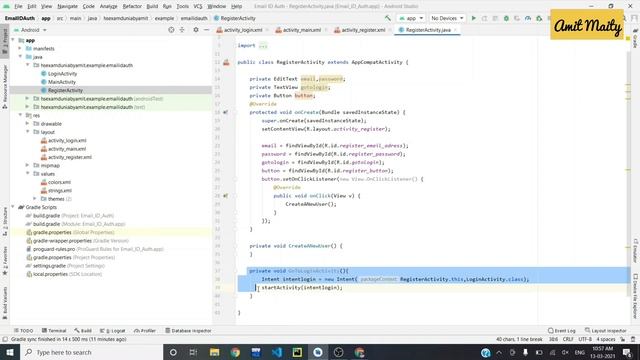Viewport: 640px width, 360px height.
Task: Click the Make Project hammer icon
Action: pyautogui.click(x=388, y=18)
